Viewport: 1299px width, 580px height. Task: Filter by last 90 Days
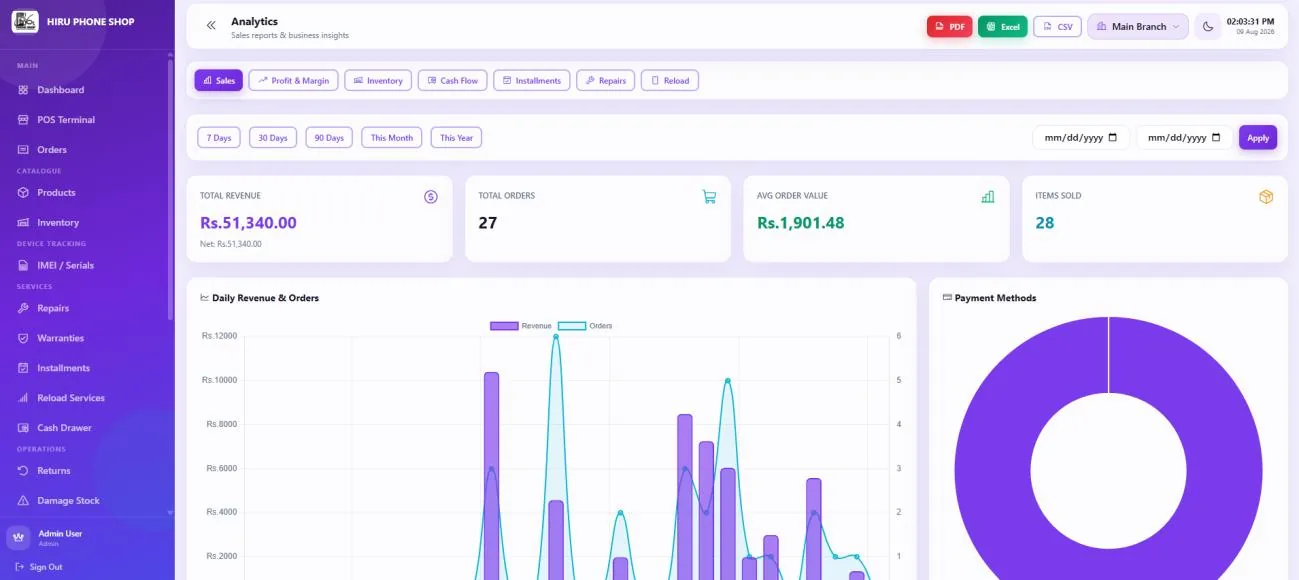point(329,138)
